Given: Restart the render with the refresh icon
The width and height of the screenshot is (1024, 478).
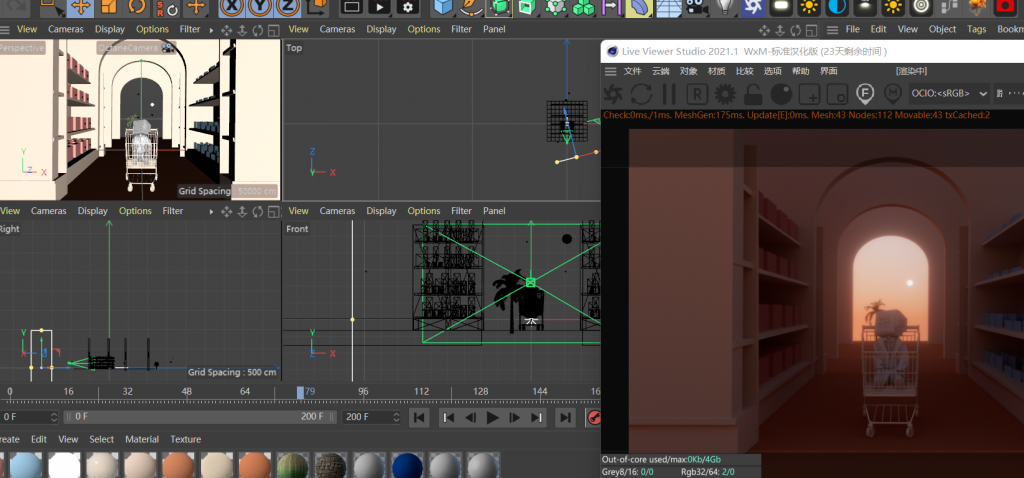Looking at the screenshot, I should pyautogui.click(x=641, y=93).
